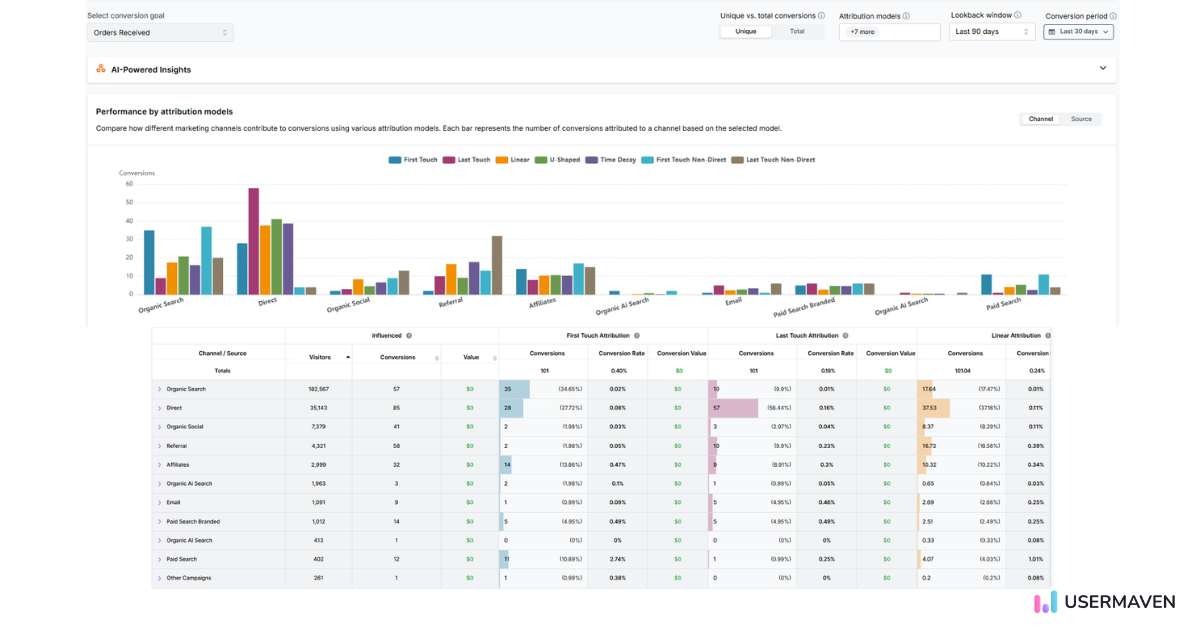Click the Last Touch legend color swatch

click(449, 159)
